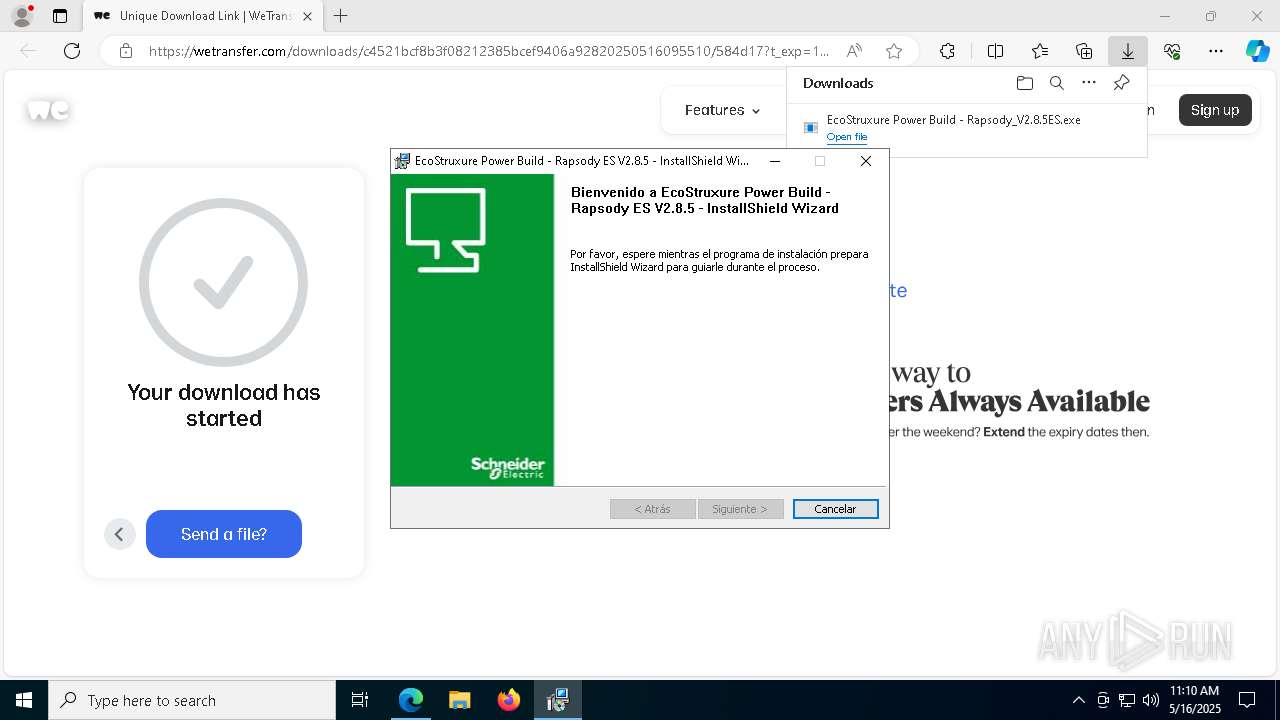Open Firefox from taskbar

[x=508, y=700]
